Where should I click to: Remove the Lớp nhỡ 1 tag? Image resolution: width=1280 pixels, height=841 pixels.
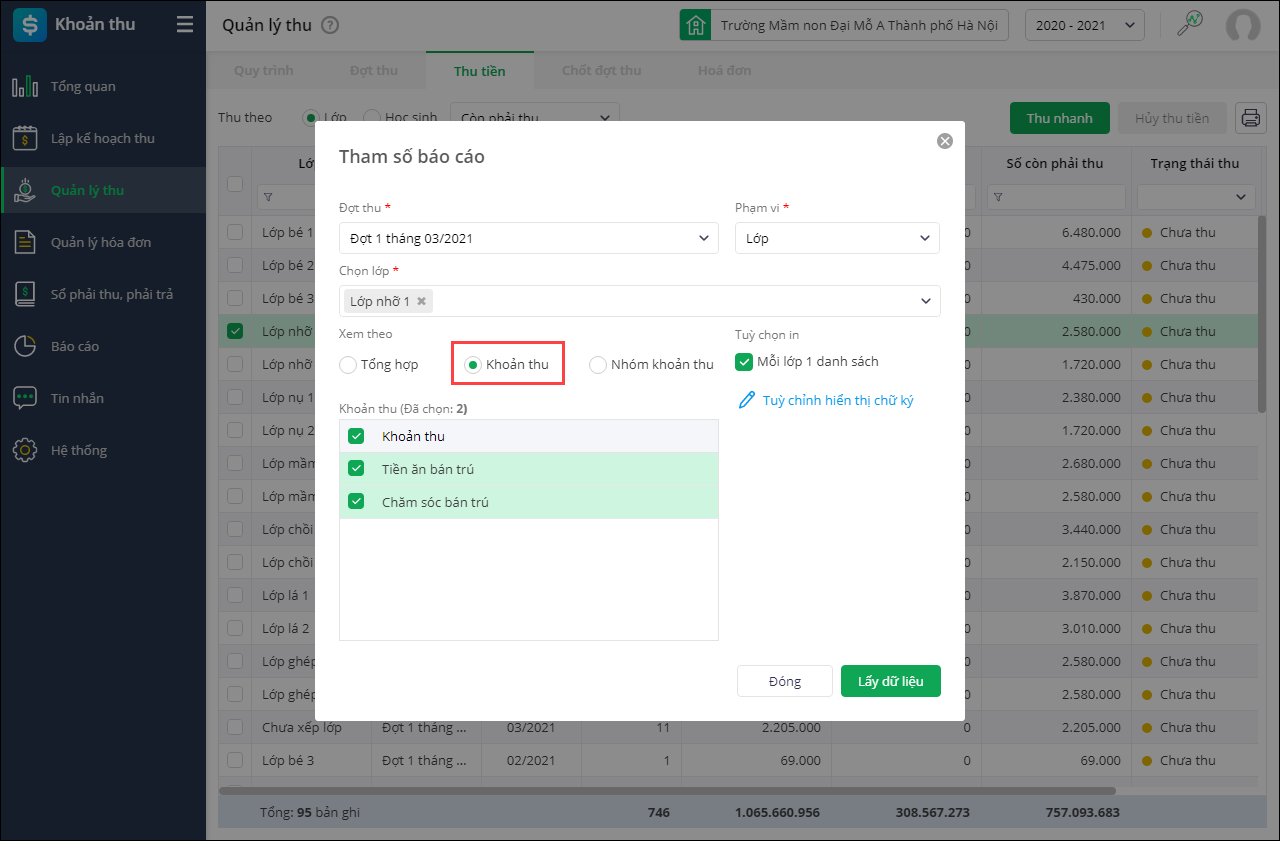422,301
